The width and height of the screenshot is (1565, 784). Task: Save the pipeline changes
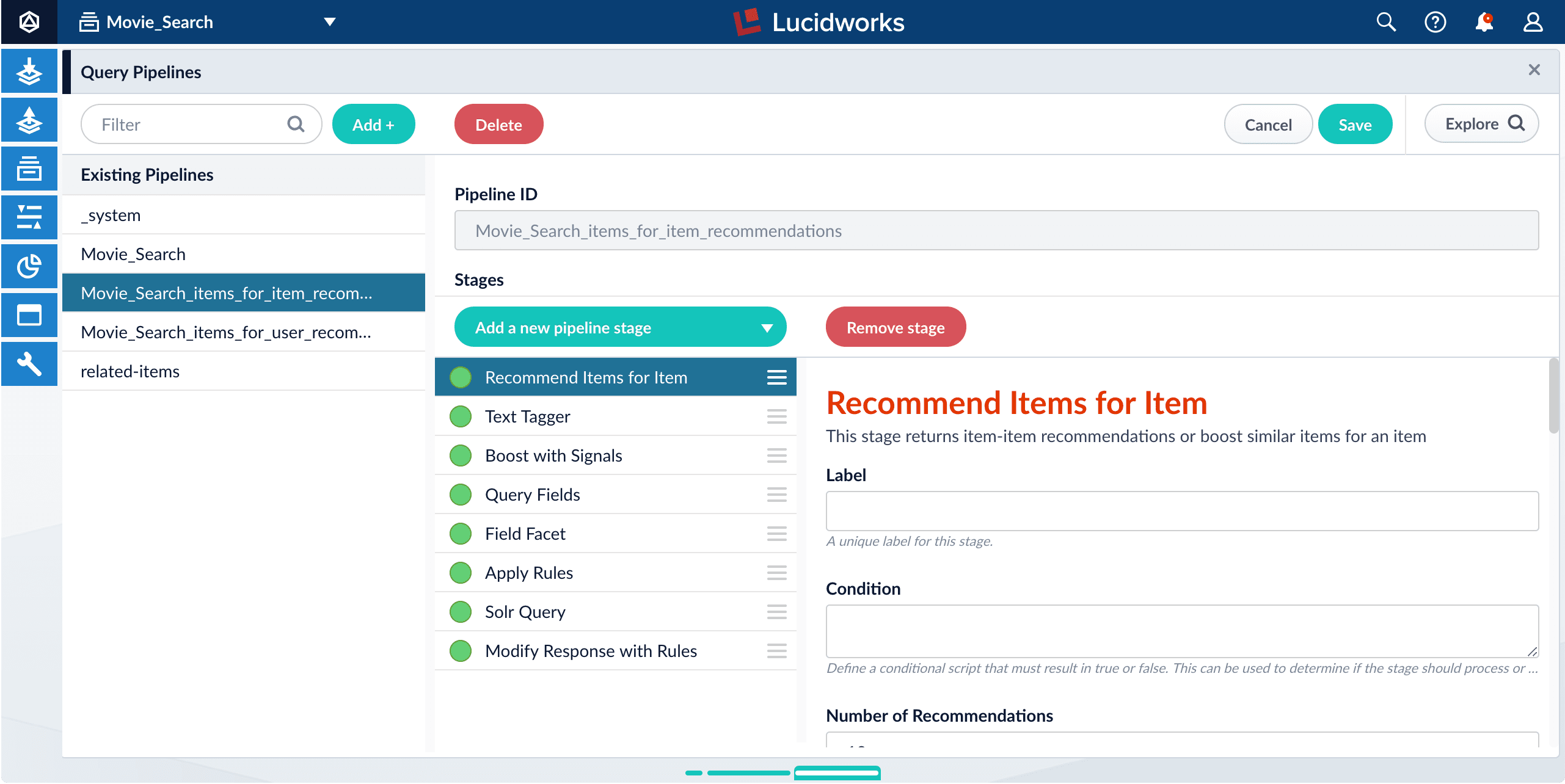pos(1355,124)
